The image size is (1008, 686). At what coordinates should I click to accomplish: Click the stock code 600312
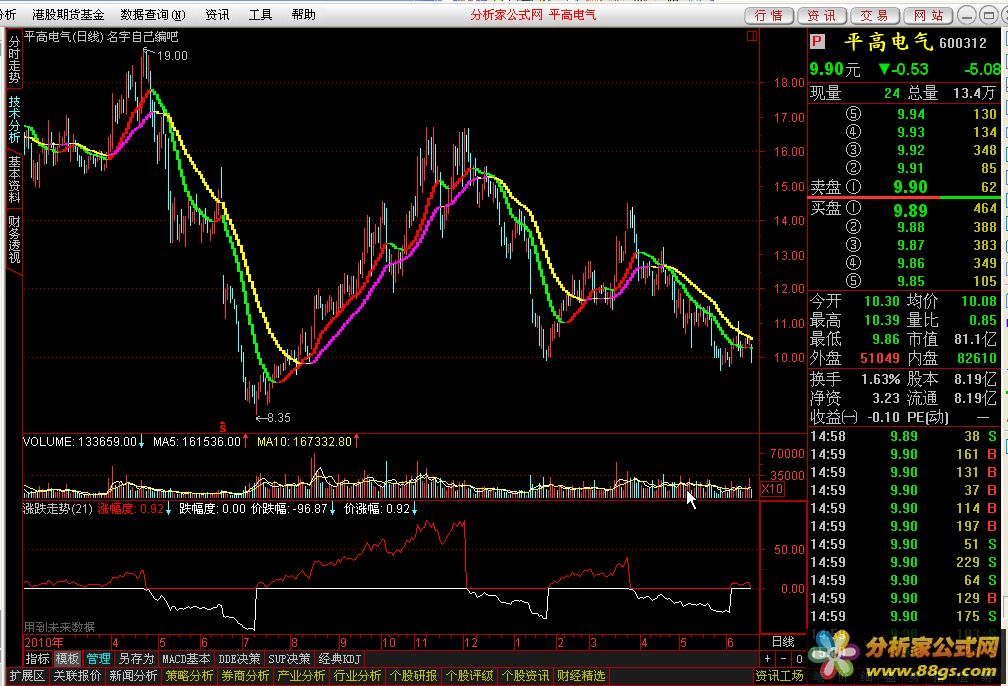(962, 43)
